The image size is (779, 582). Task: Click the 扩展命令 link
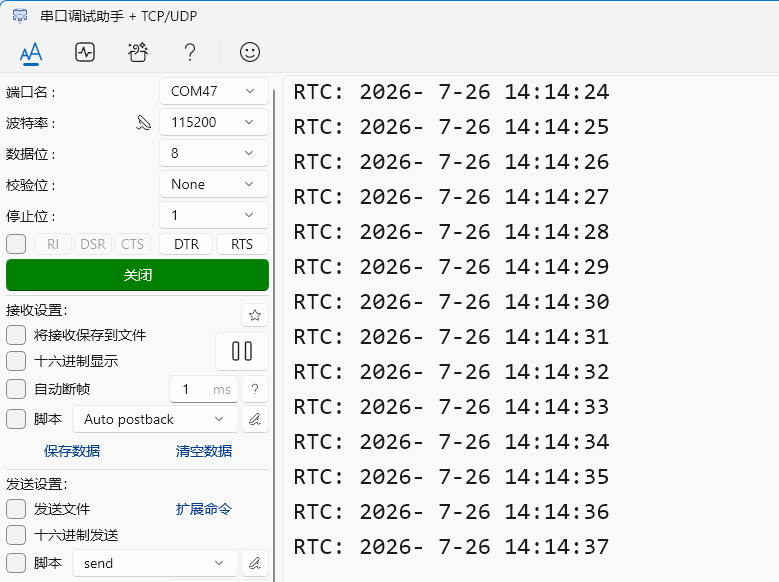204,509
